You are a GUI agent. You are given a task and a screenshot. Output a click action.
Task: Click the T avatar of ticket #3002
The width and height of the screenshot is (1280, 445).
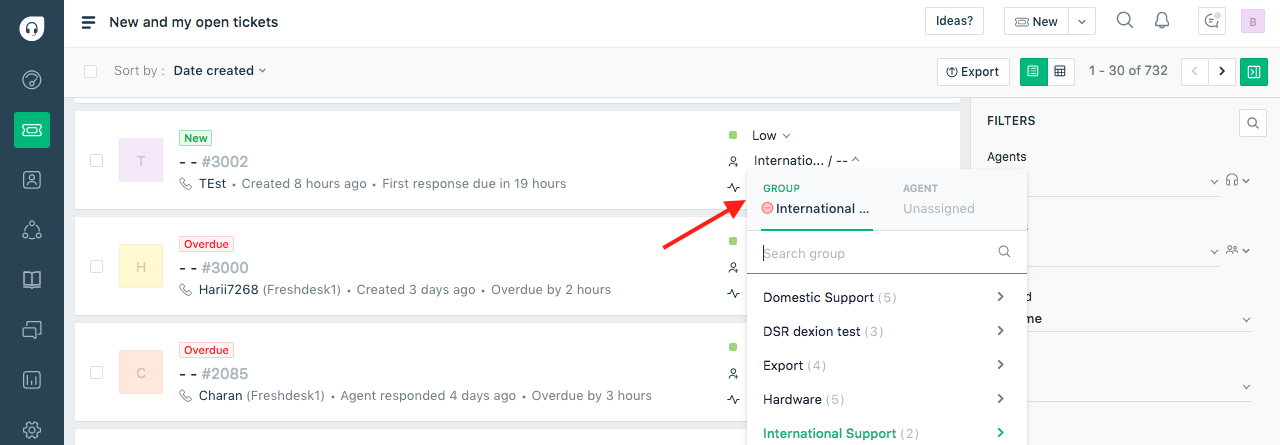(x=141, y=160)
